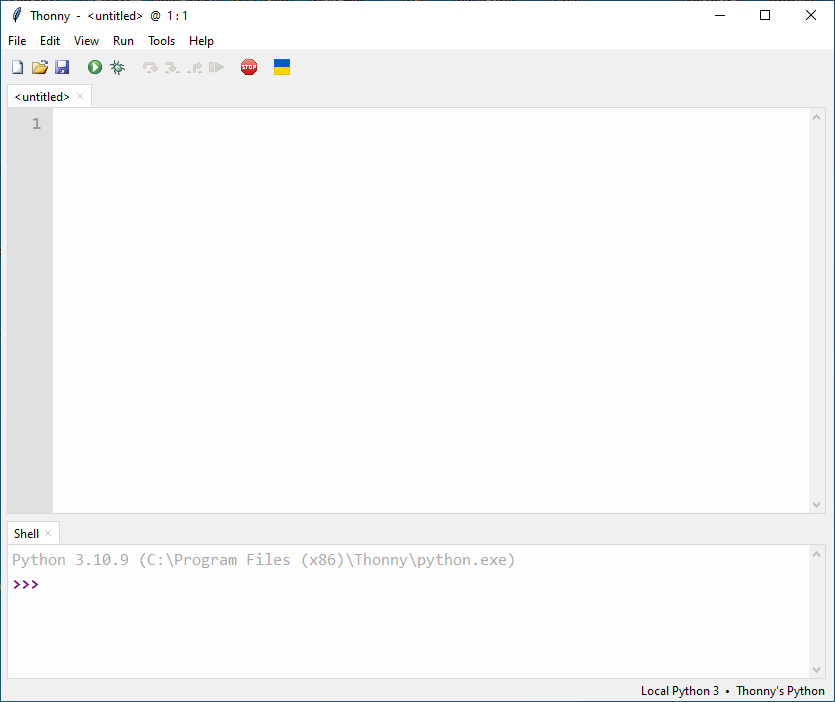Screen dimensions: 835x702
Task: Place the cursor on editor line 1
Action: (400, 124)
